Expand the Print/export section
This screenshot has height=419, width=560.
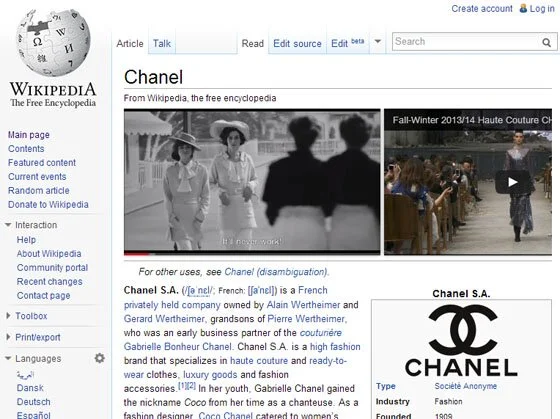tap(8, 337)
